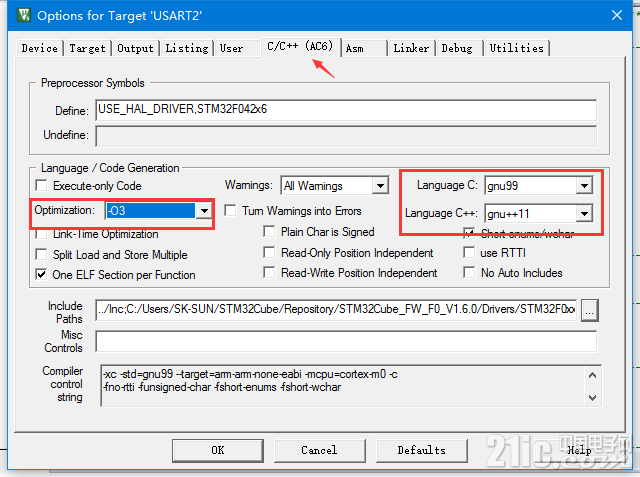640x477 pixels.
Task: Enable Split Load and Store Multiple
Action: pyautogui.click(x=41, y=255)
